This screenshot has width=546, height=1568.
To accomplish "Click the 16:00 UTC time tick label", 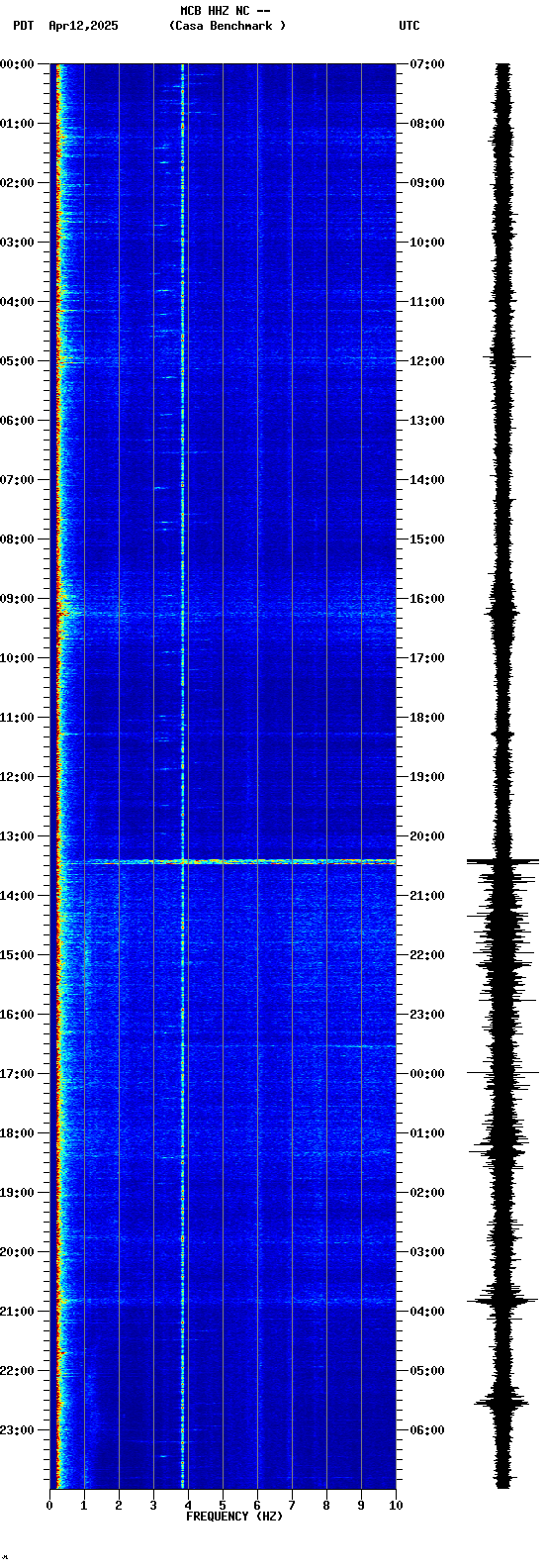I will (x=427, y=599).
